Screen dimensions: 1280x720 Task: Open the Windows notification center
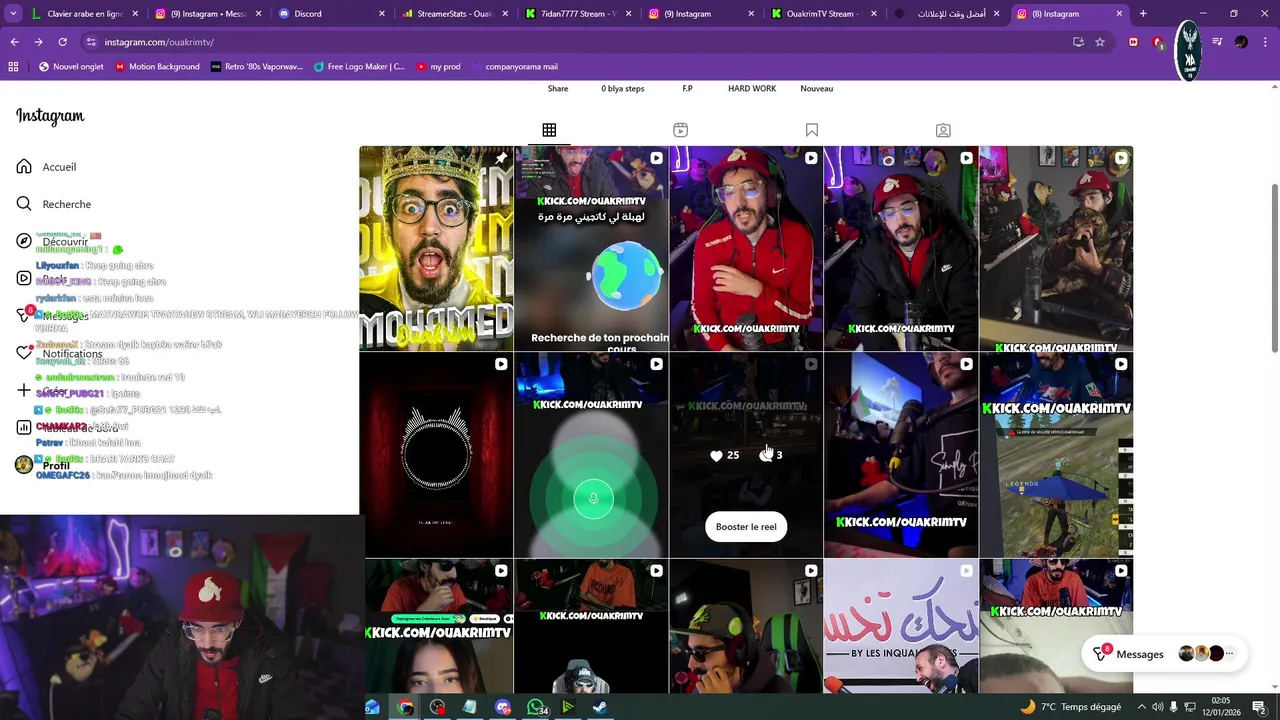coord(1259,707)
